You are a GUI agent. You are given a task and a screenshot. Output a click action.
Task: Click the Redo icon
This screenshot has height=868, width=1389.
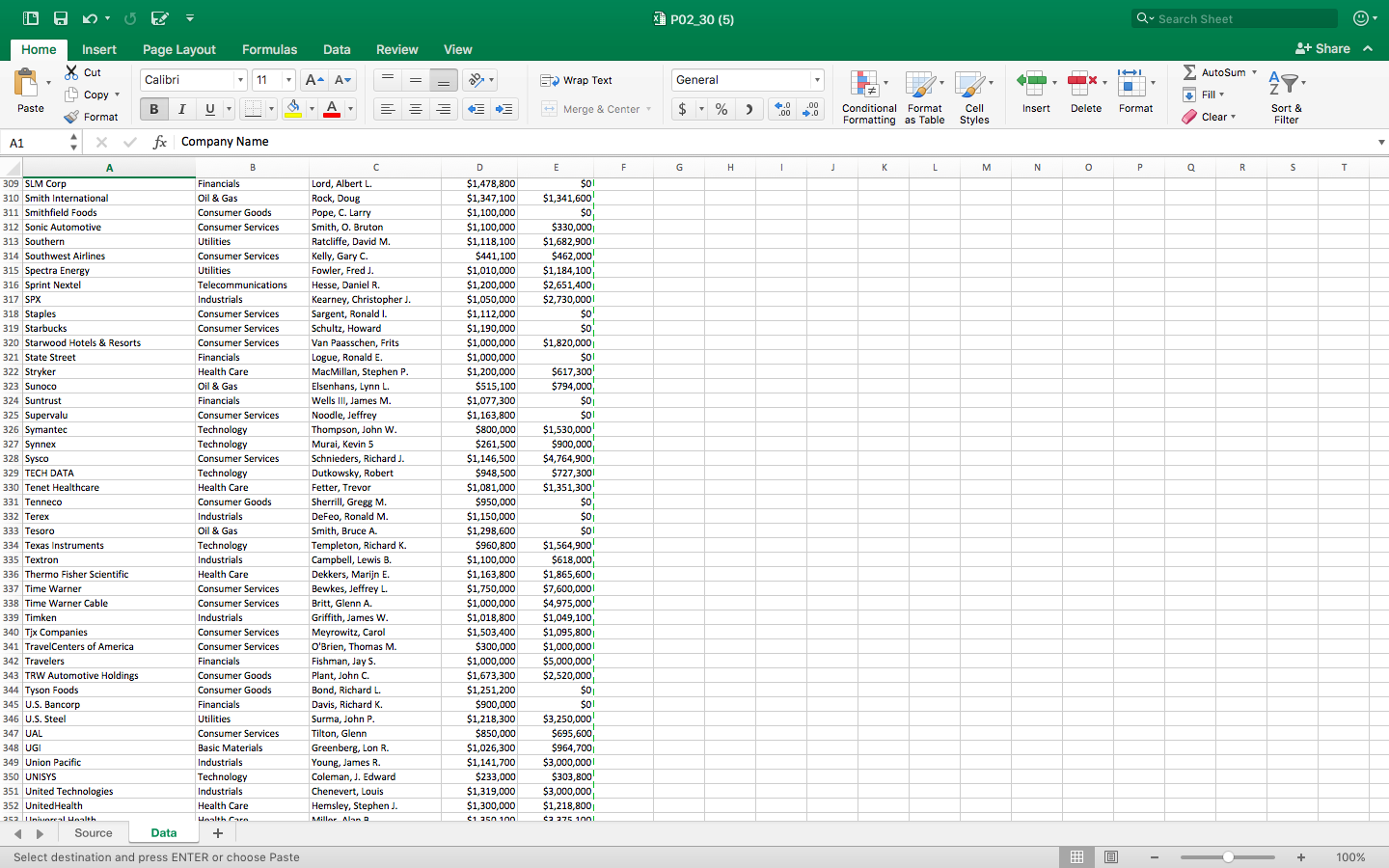click(x=130, y=18)
